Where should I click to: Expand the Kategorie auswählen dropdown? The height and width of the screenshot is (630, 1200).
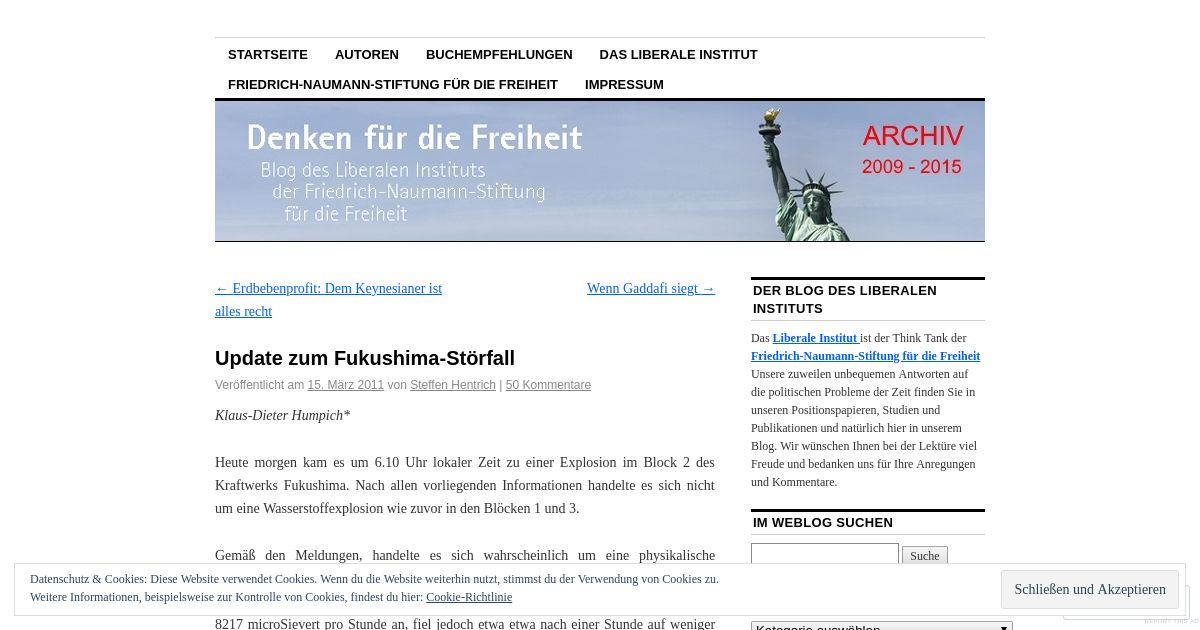[x=882, y=626]
